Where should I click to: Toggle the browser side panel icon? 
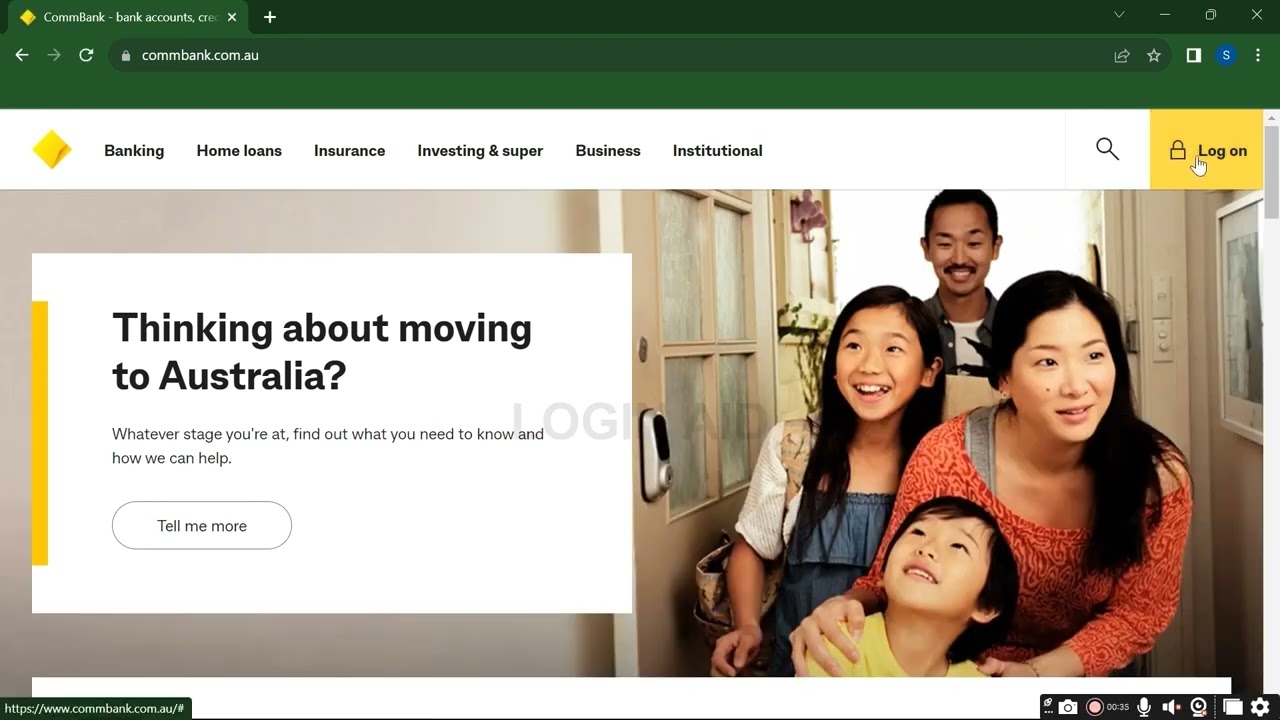pos(1193,56)
